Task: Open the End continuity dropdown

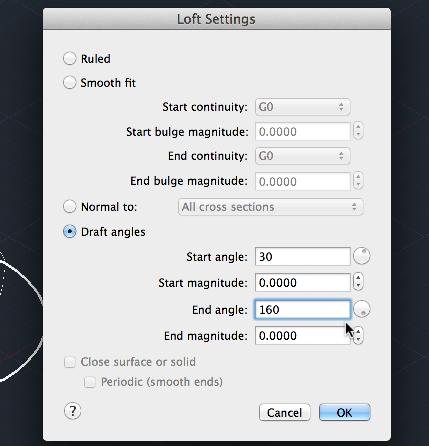Action: click(x=303, y=156)
